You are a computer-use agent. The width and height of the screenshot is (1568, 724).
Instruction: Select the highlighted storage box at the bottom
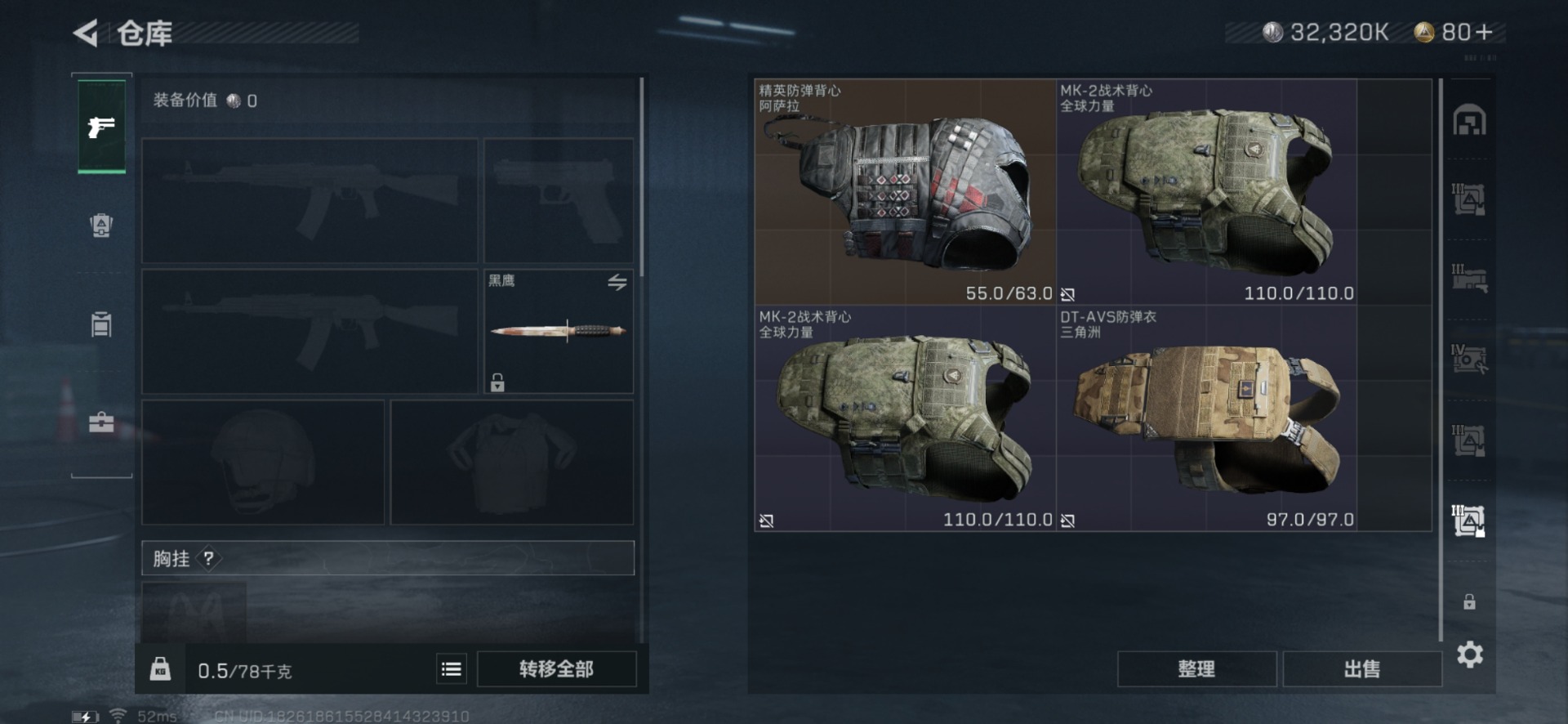(1469, 521)
